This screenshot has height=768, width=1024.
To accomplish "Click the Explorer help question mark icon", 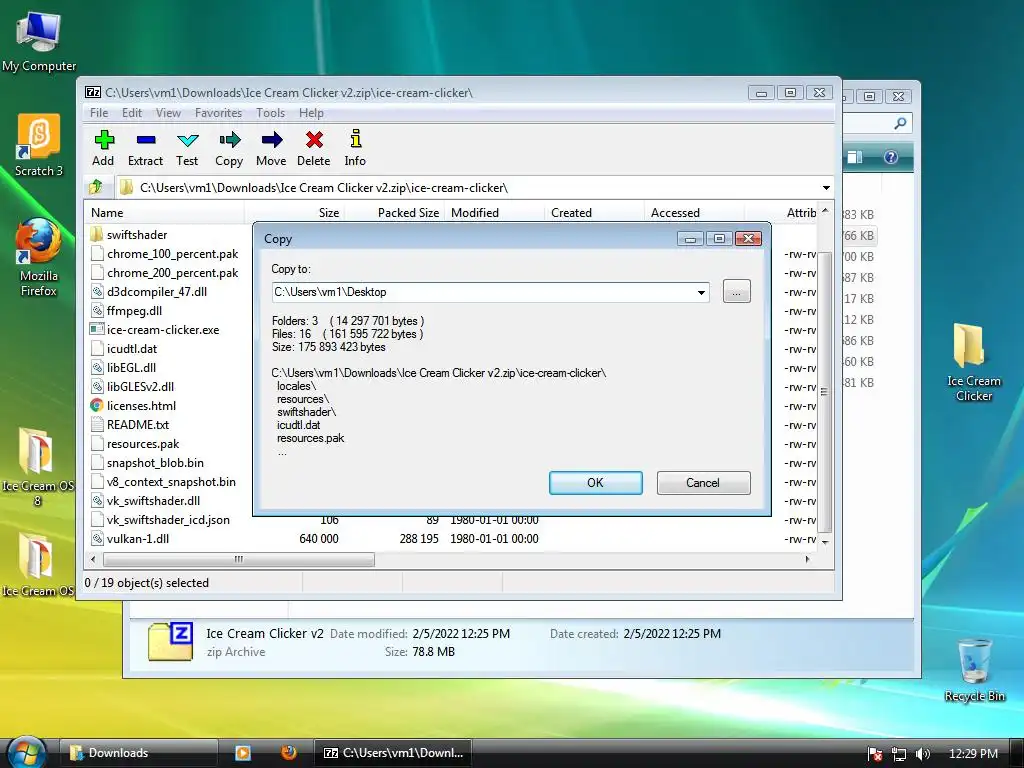I will click(x=891, y=157).
